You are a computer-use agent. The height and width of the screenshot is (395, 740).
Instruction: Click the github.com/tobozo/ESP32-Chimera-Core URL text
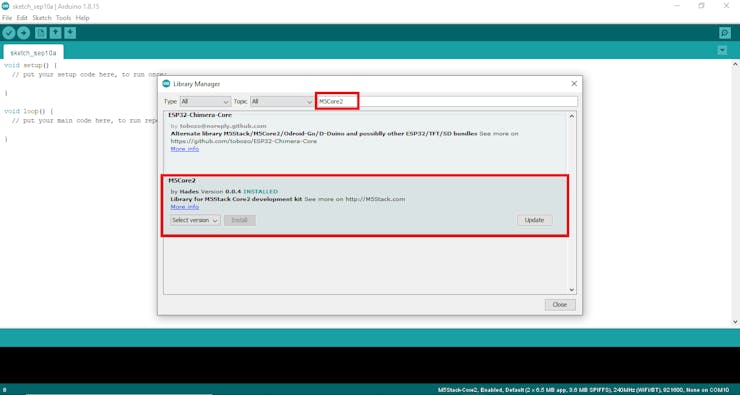click(244, 141)
